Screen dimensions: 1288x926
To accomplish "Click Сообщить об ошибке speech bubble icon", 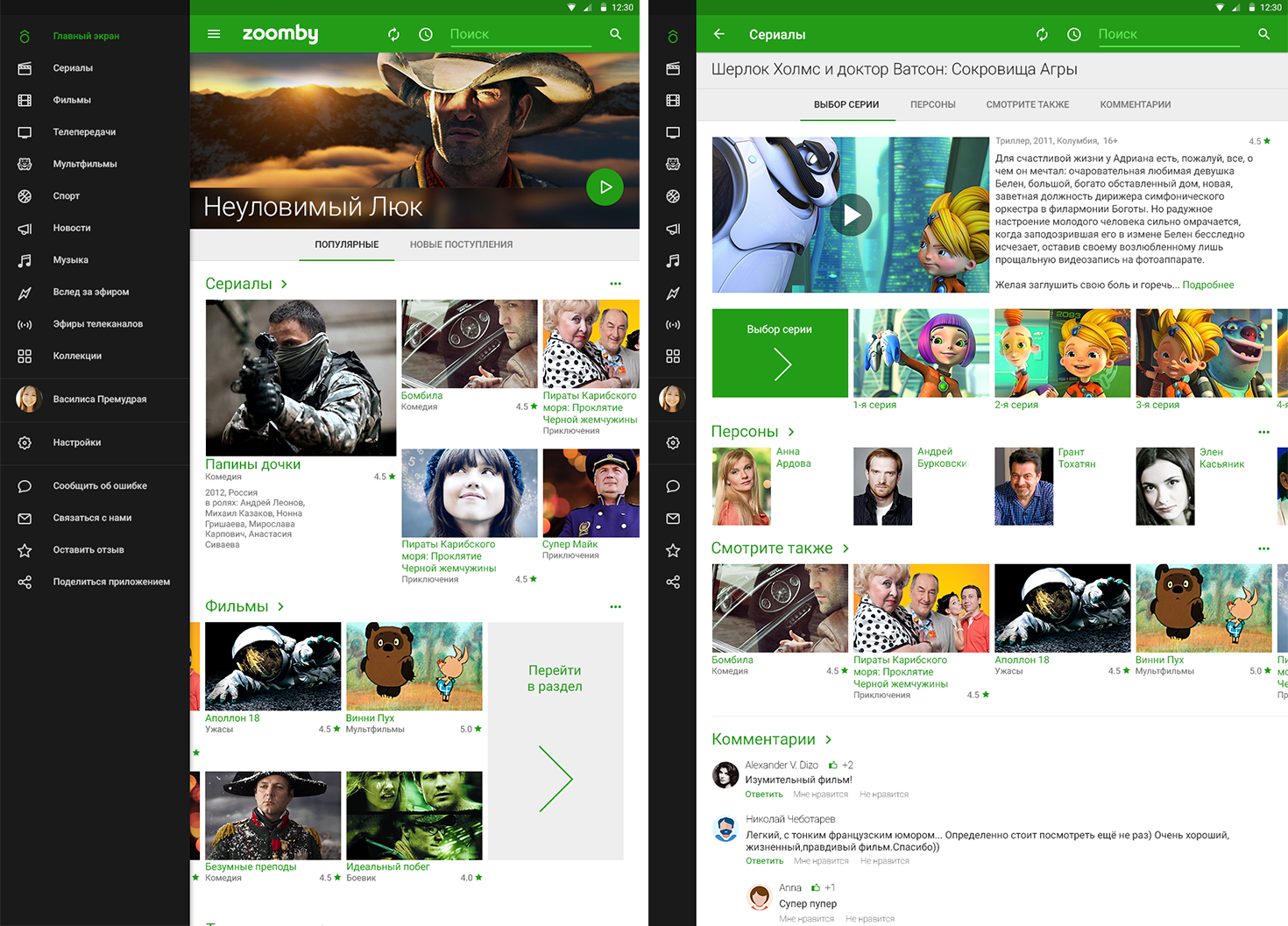I will pyautogui.click(x=25, y=486).
